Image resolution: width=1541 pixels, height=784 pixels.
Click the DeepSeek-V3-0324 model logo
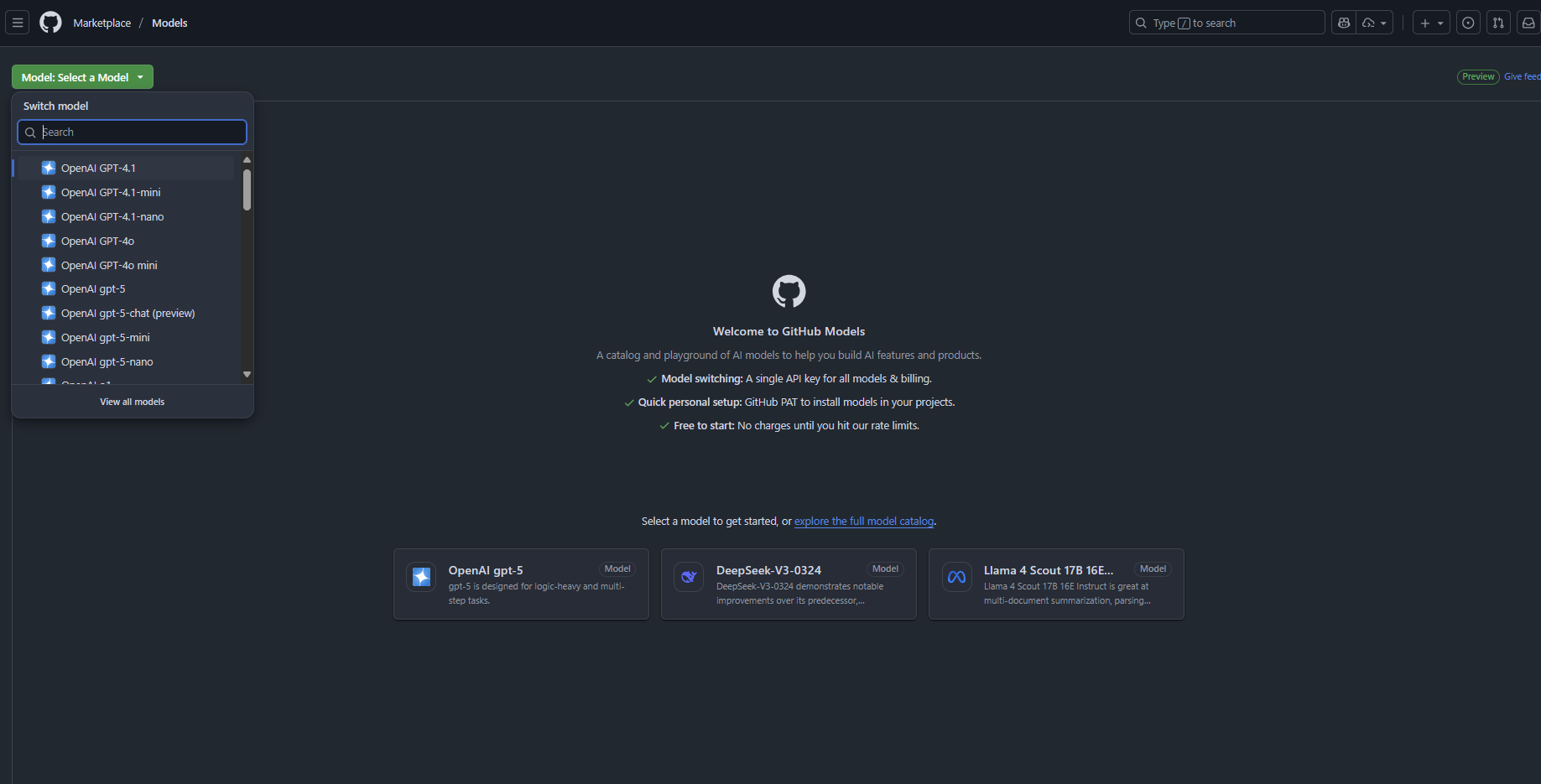[x=689, y=577]
